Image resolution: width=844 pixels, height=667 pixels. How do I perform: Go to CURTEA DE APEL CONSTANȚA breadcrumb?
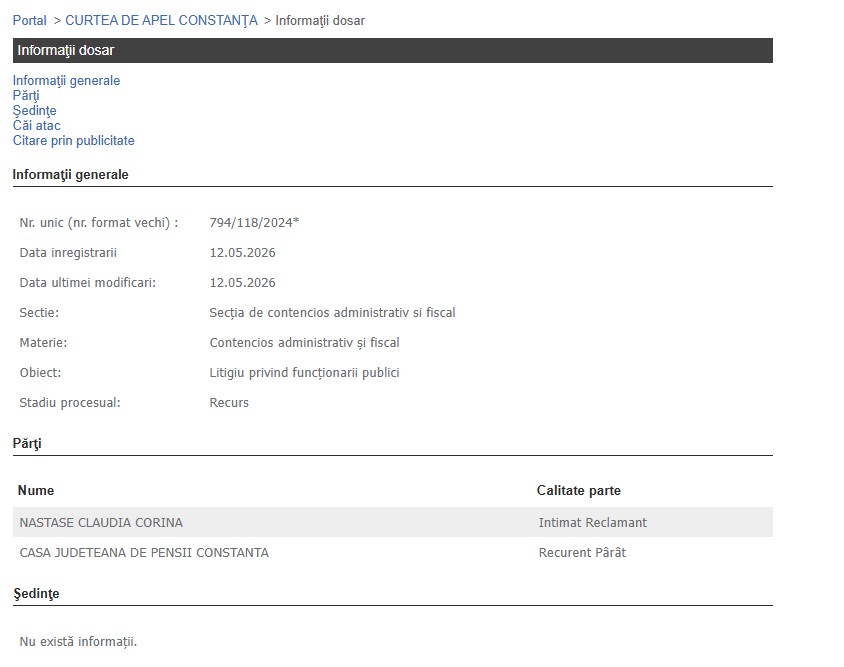(161, 20)
